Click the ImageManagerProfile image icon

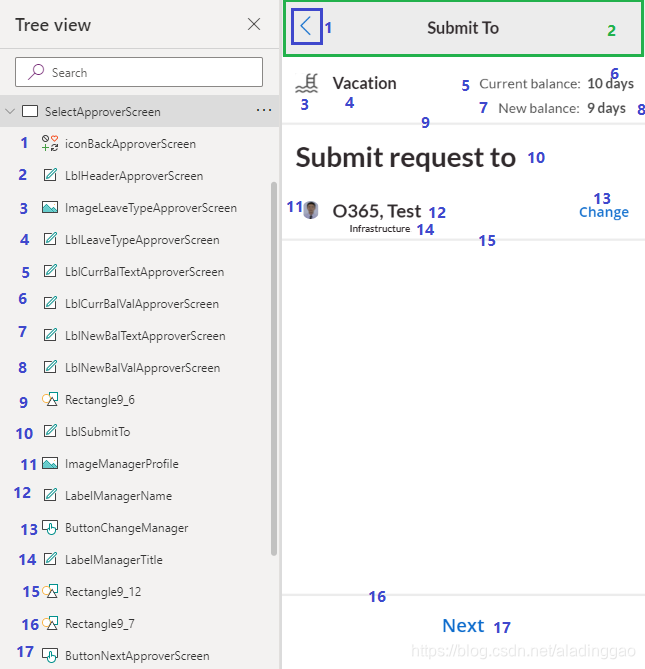click(50, 463)
